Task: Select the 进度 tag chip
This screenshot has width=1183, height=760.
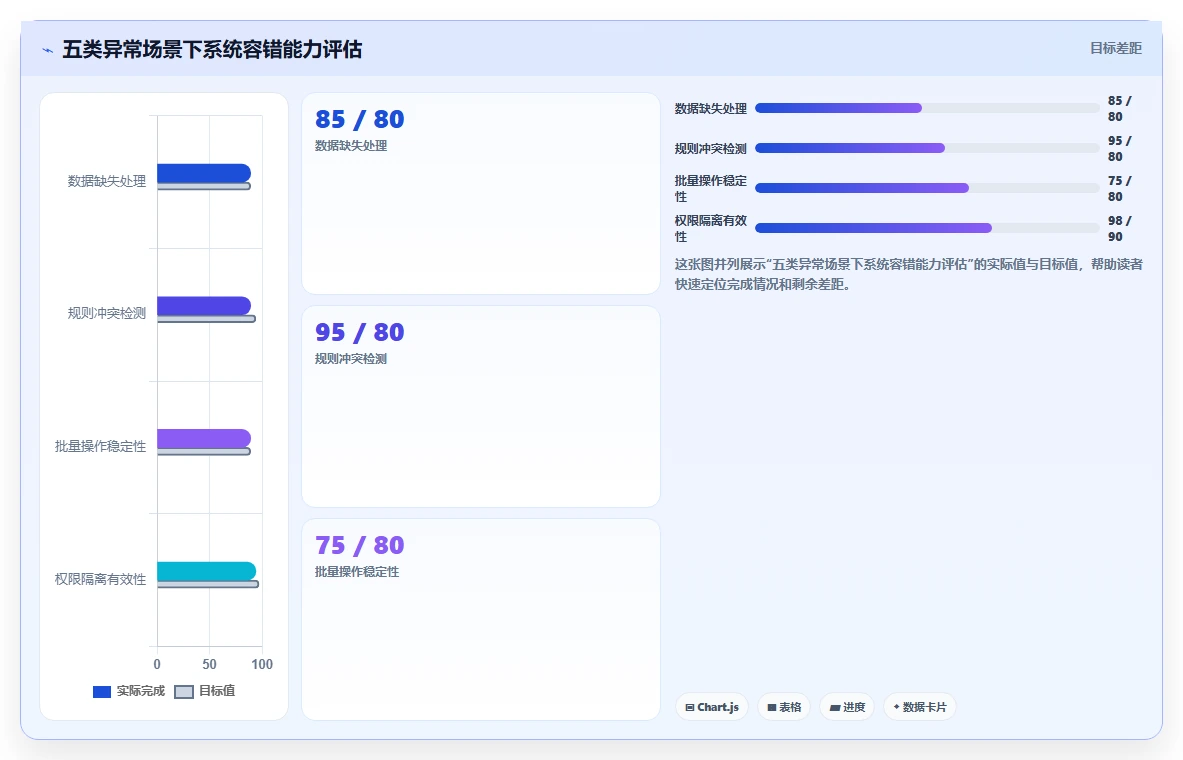Action: point(847,707)
